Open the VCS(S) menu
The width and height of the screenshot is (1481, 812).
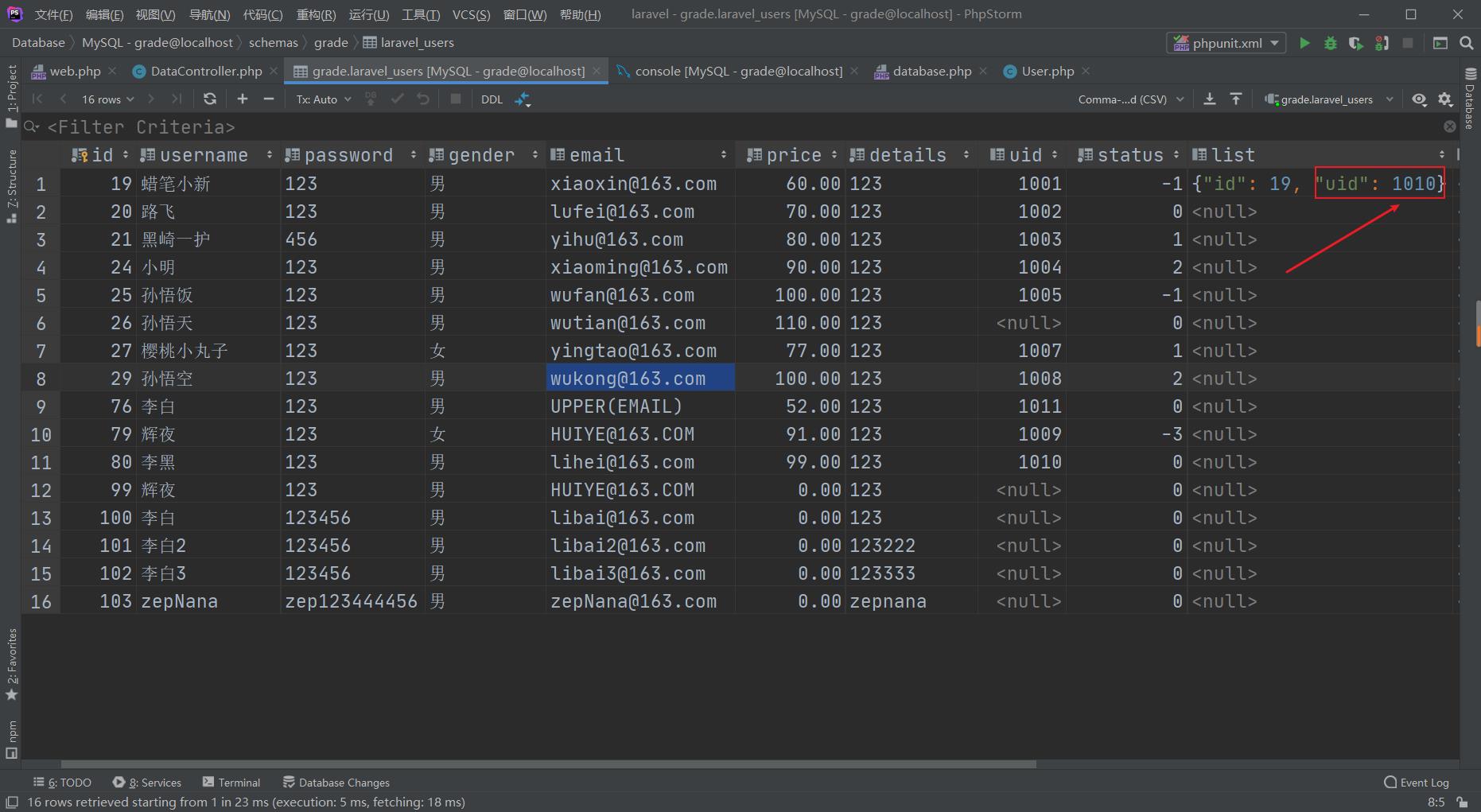pos(471,14)
